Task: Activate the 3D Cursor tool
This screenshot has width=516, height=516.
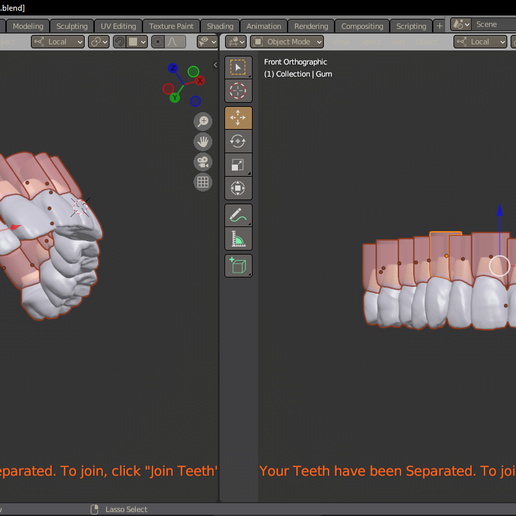Action: click(x=238, y=91)
